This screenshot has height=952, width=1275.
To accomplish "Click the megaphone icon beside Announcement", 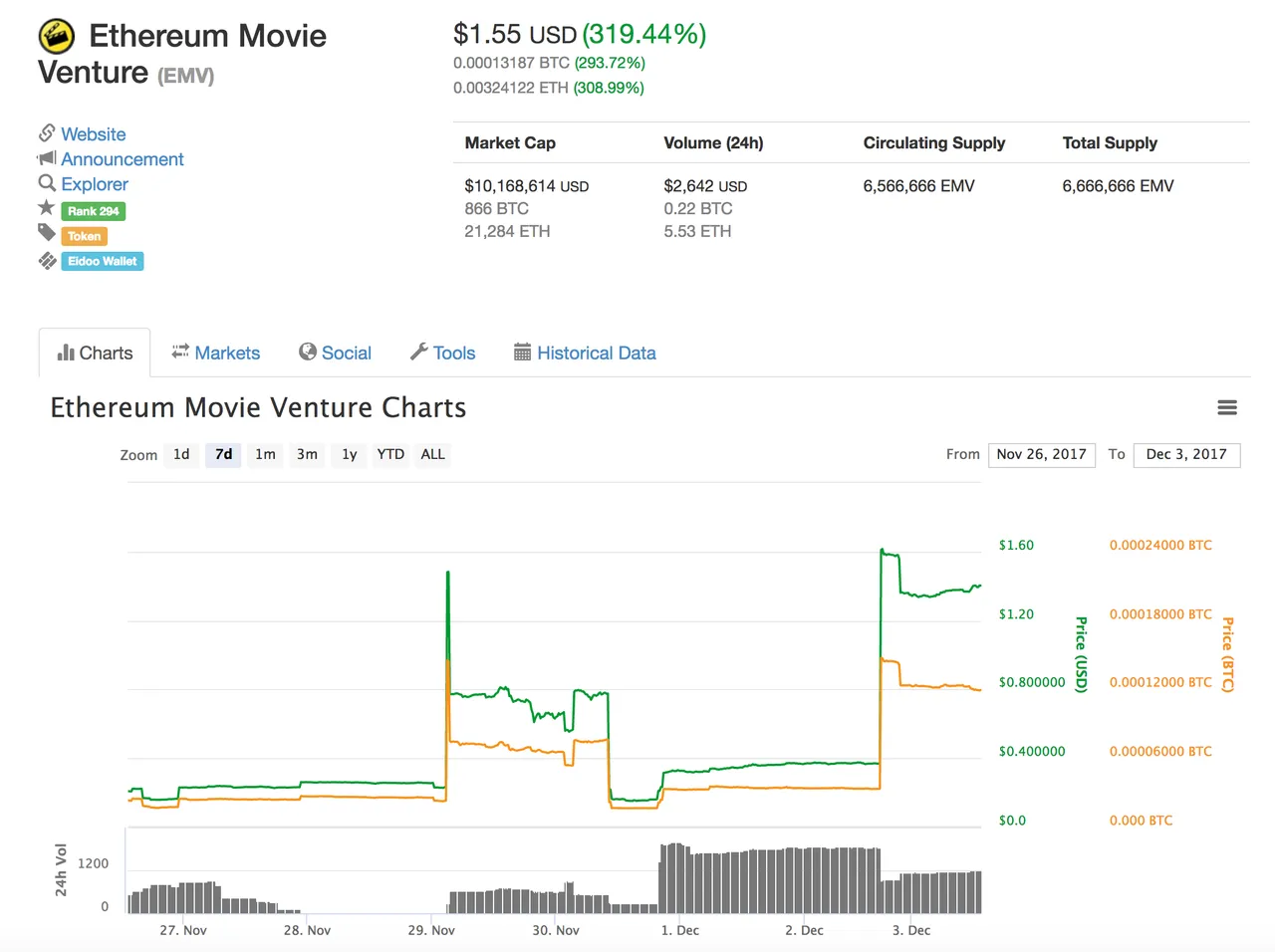I will 47,158.
